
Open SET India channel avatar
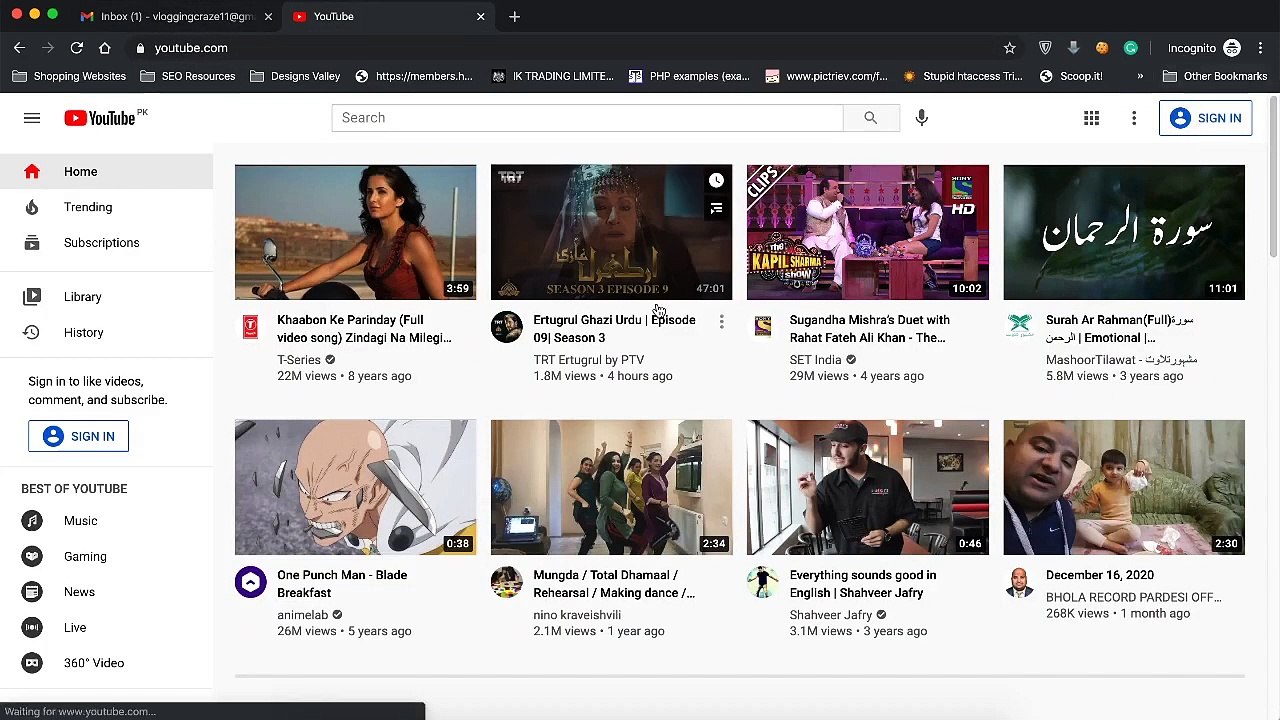tap(762, 327)
